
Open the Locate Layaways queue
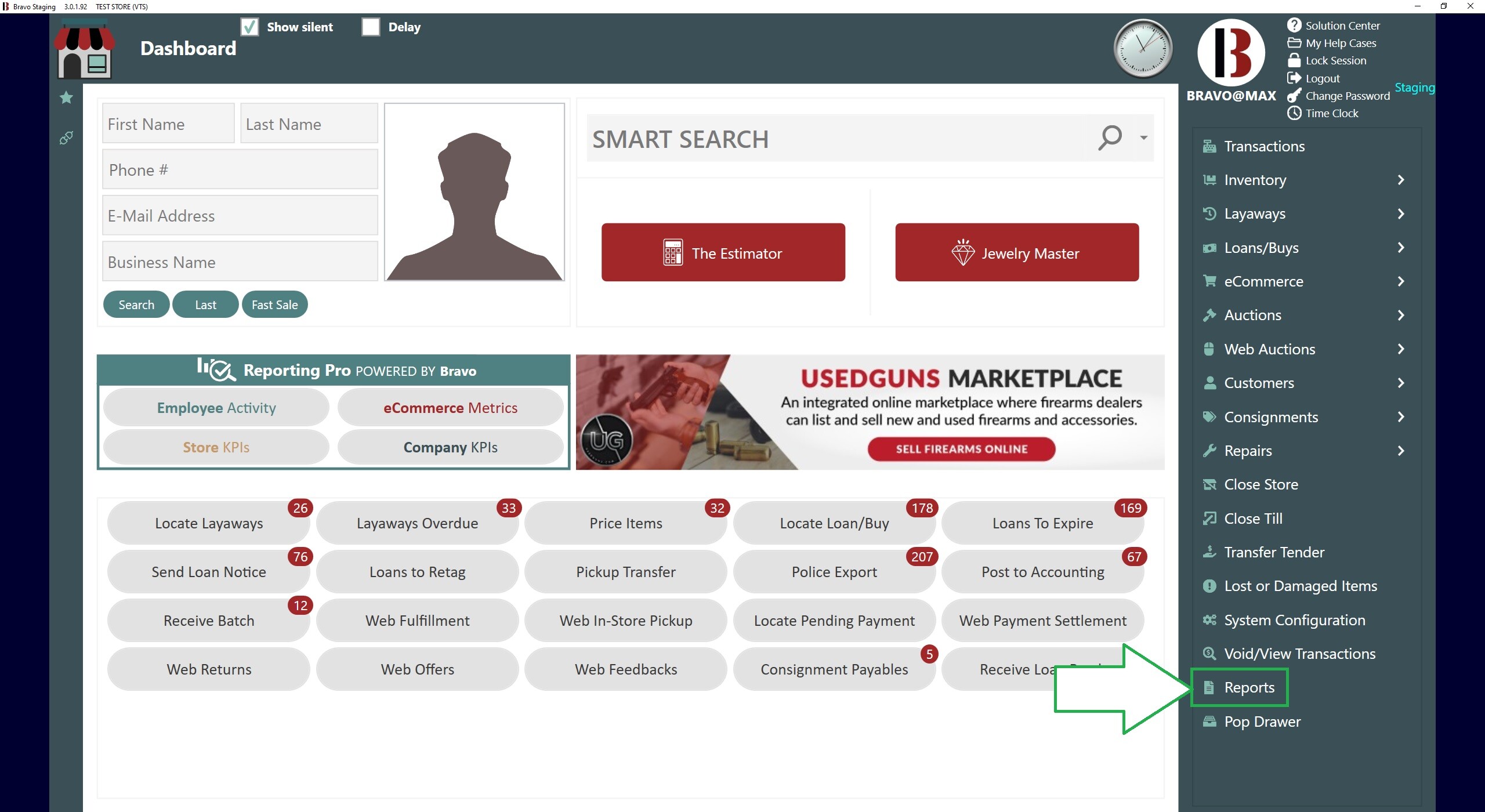(209, 523)
